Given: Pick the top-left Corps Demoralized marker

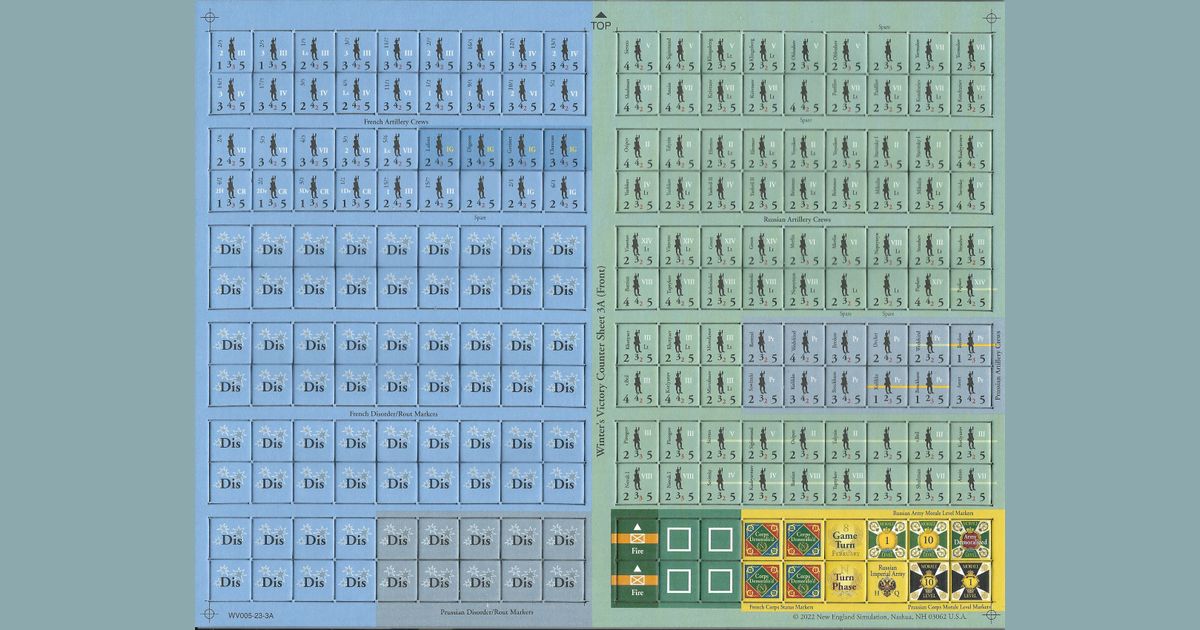Looking at the screenshot, I should coord(762,540).
